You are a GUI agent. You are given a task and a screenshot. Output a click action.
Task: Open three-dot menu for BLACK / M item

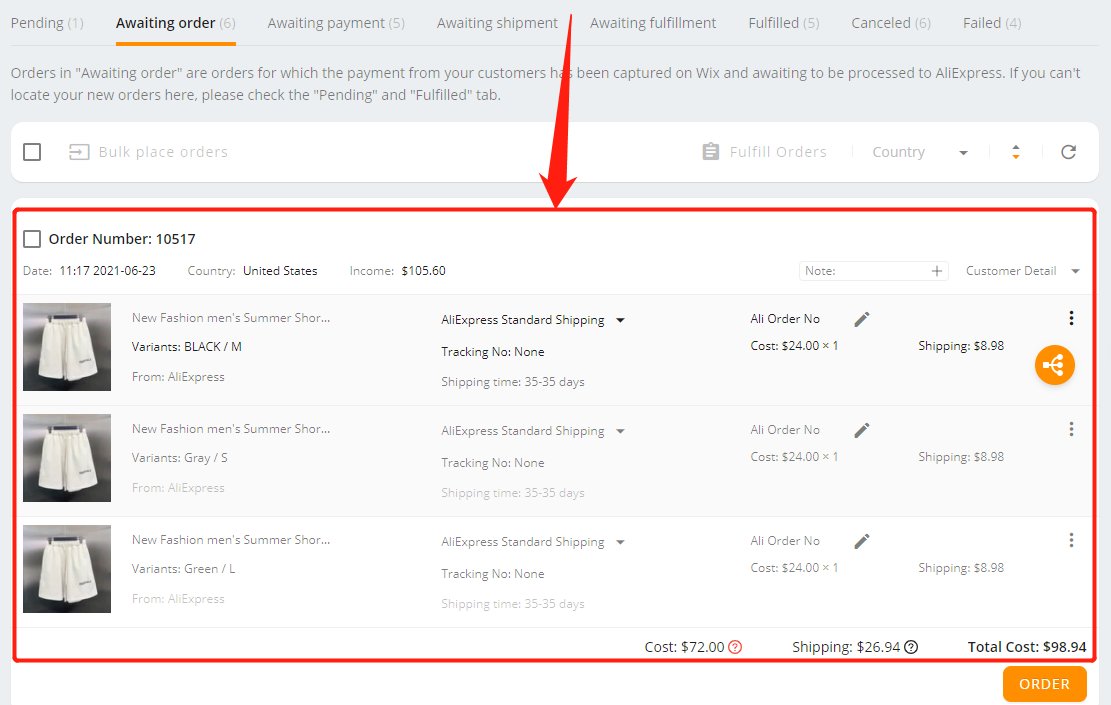[1071, 318]
